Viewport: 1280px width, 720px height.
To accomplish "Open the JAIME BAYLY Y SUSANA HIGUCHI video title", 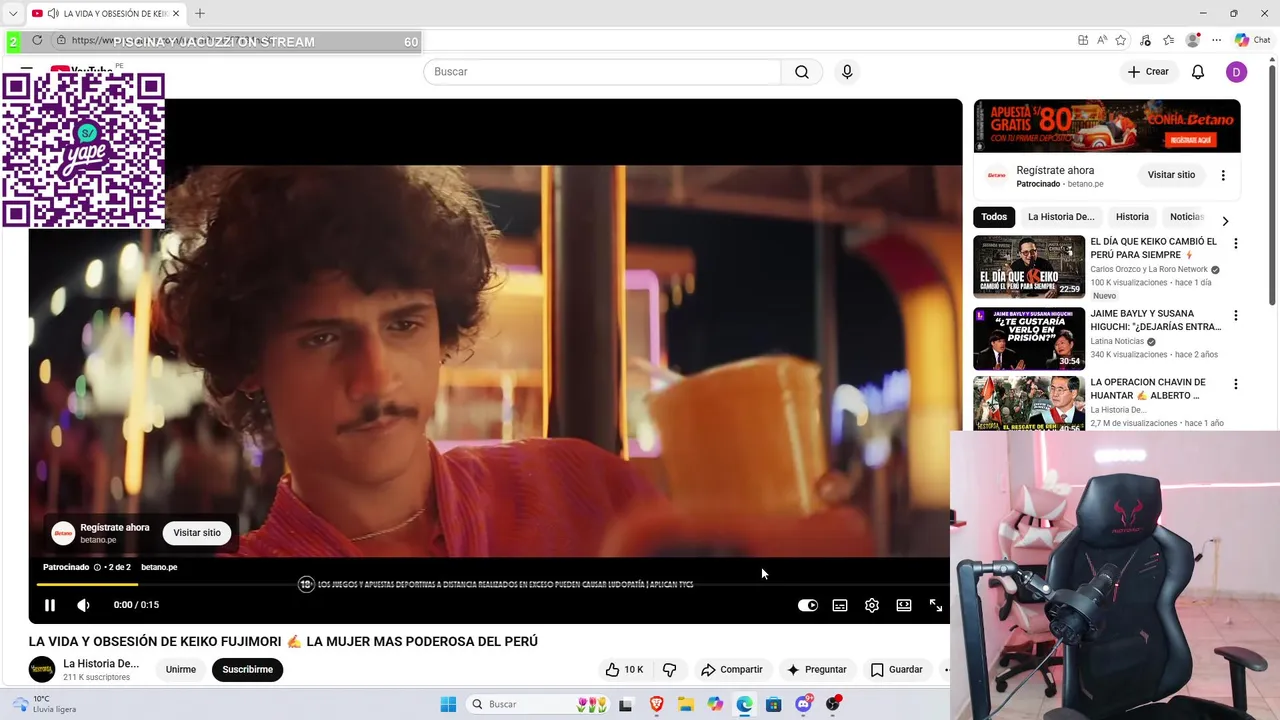I will point(1155,320).
